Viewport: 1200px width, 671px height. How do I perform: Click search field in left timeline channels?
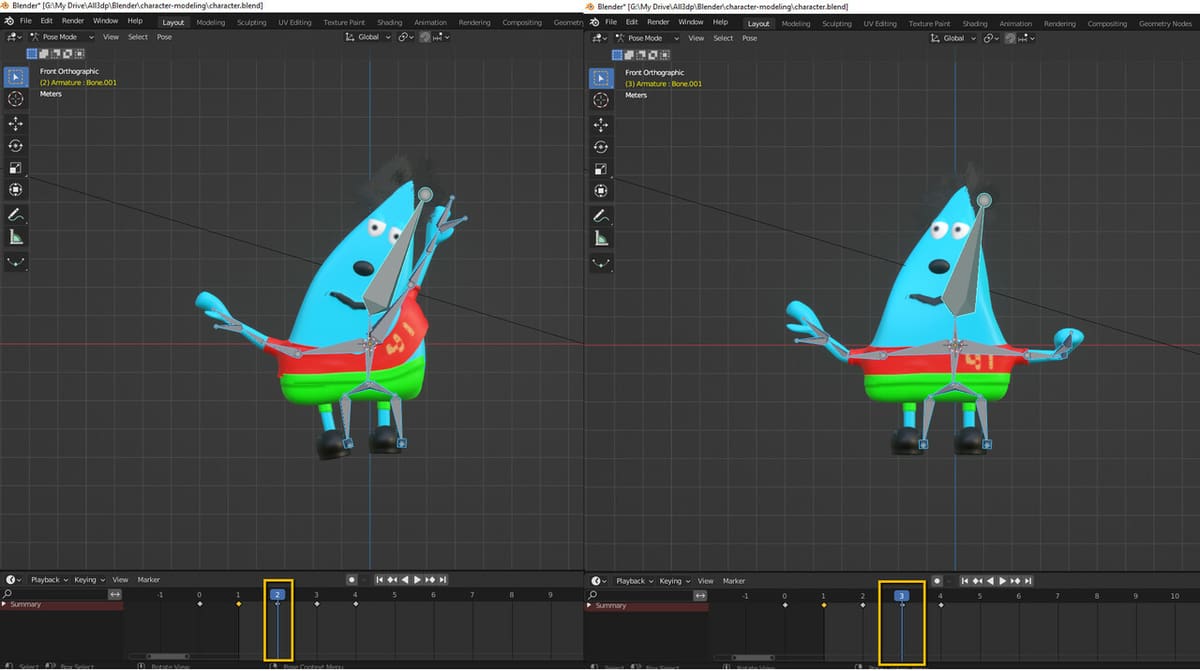(56, 594)
